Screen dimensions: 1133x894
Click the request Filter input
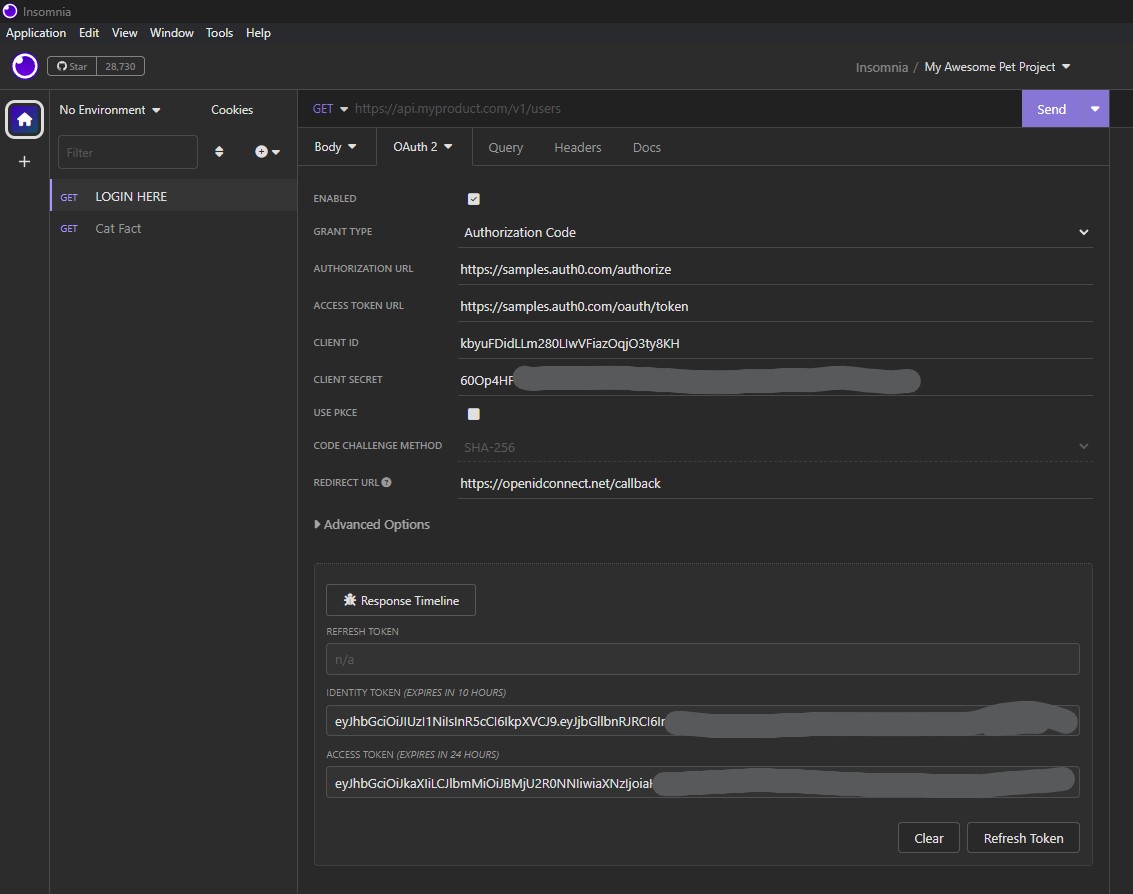point(128,152)
